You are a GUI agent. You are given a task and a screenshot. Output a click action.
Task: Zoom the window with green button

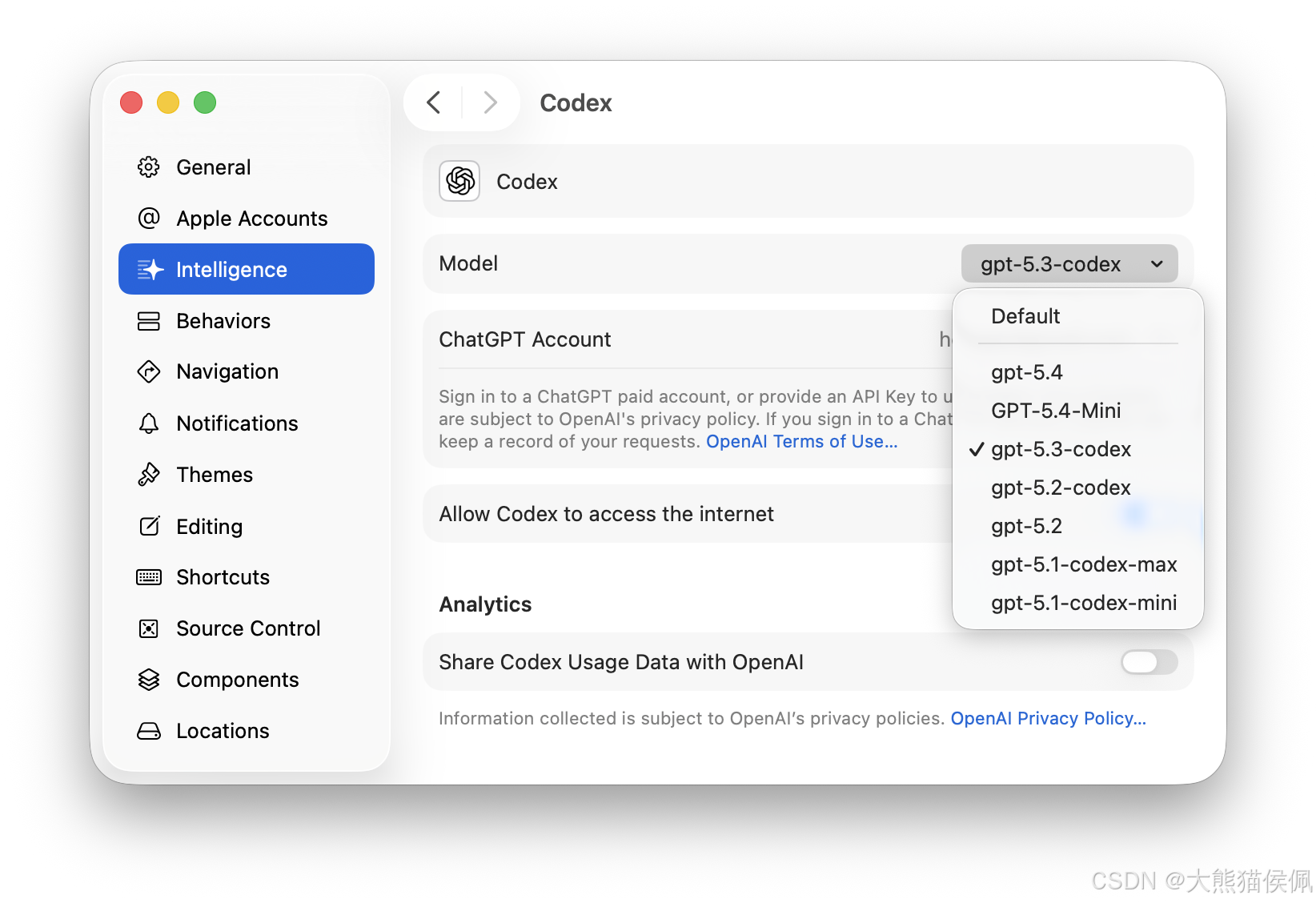[205, 102]
